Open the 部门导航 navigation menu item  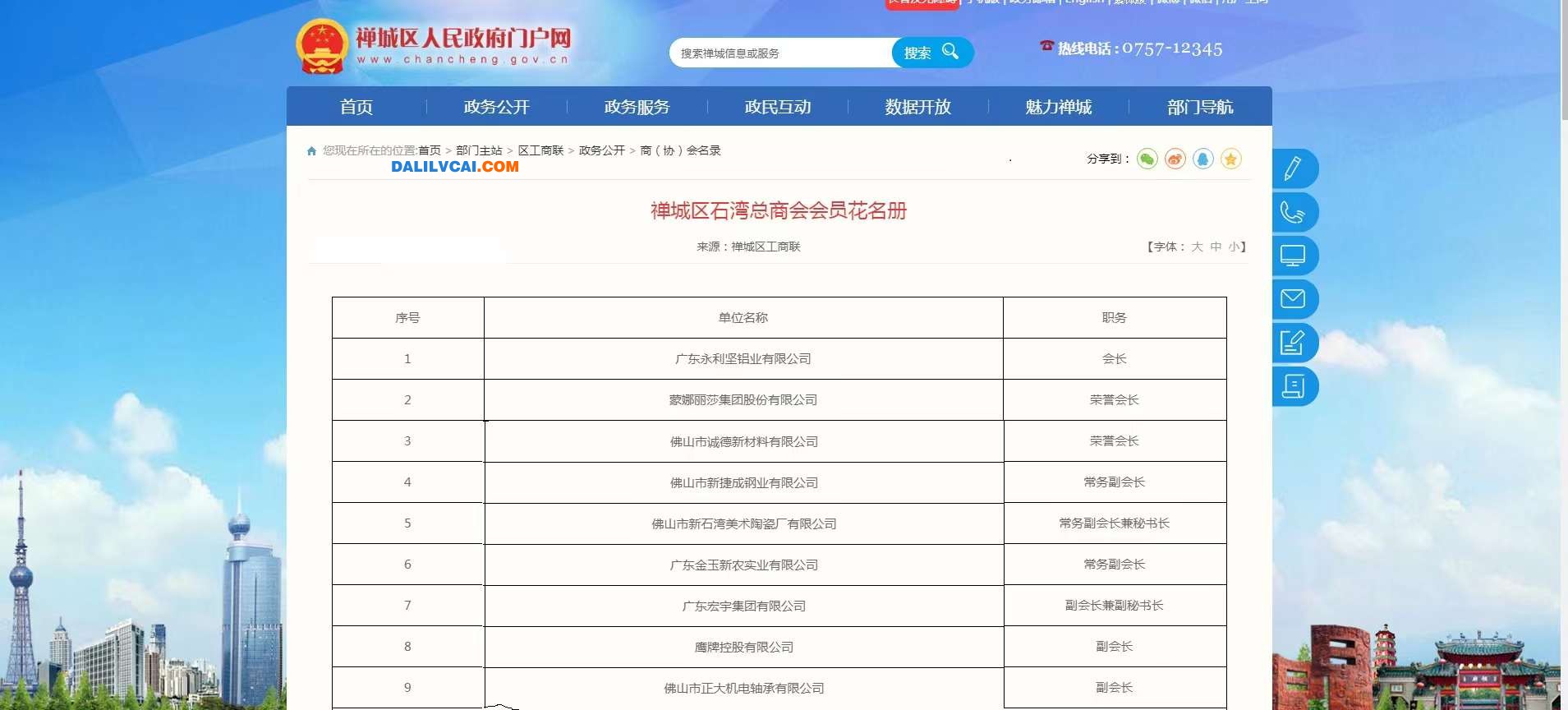pos(1200,107)
